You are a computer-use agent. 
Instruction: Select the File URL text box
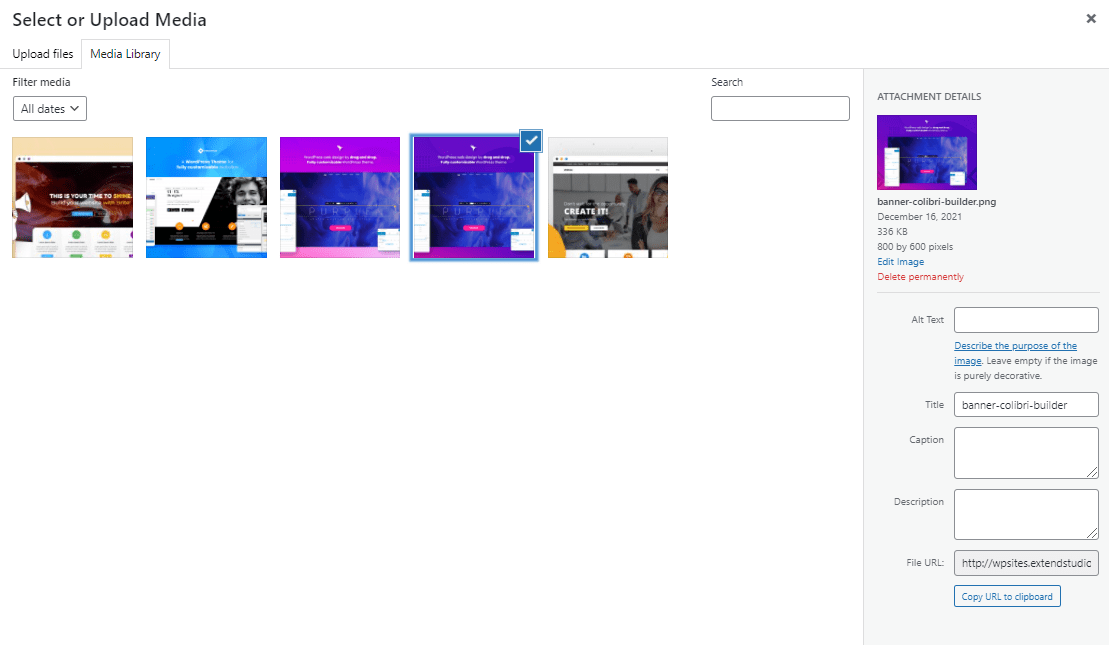coord(1026,562)
